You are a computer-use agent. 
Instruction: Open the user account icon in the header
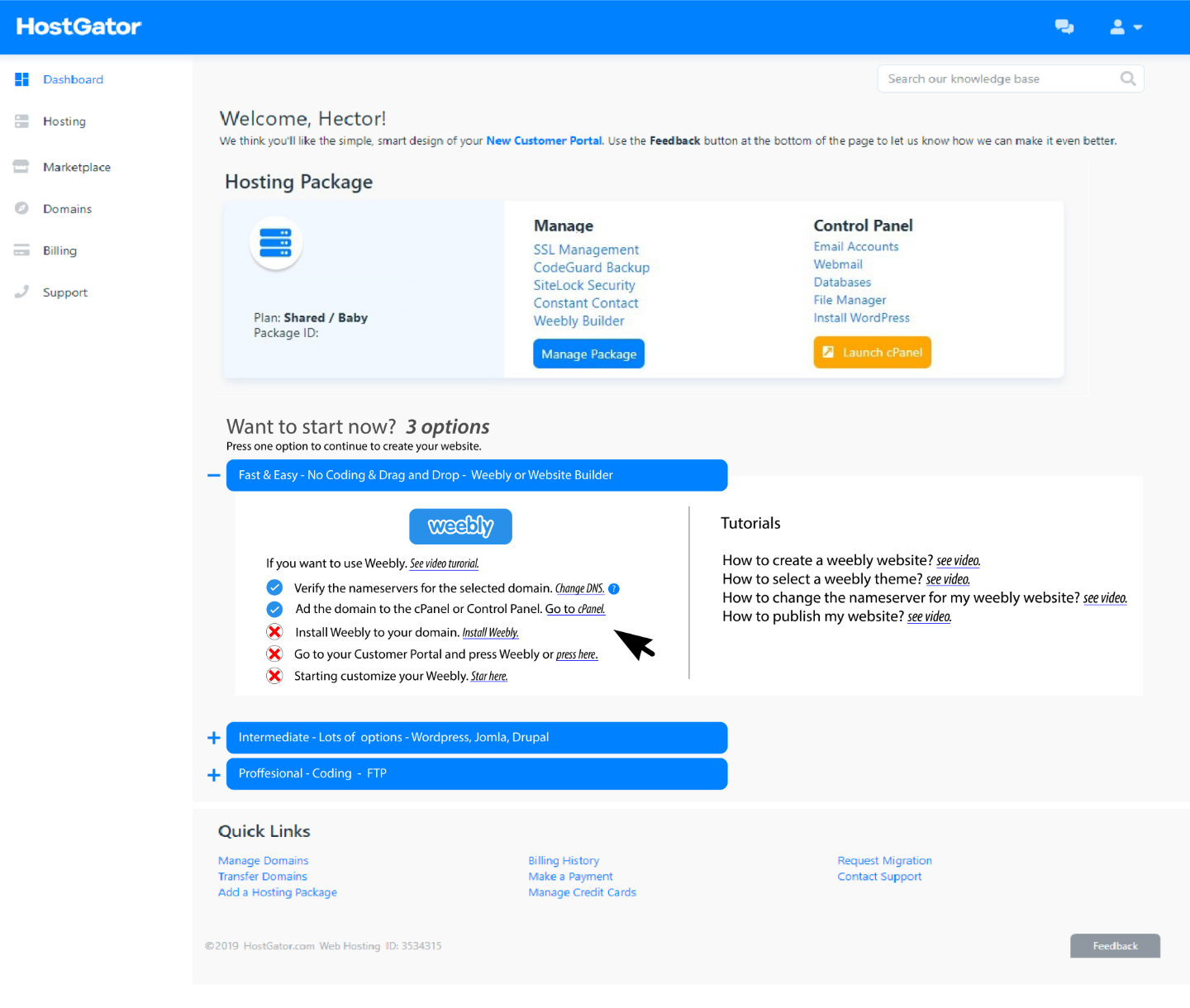pos(1117,27)
